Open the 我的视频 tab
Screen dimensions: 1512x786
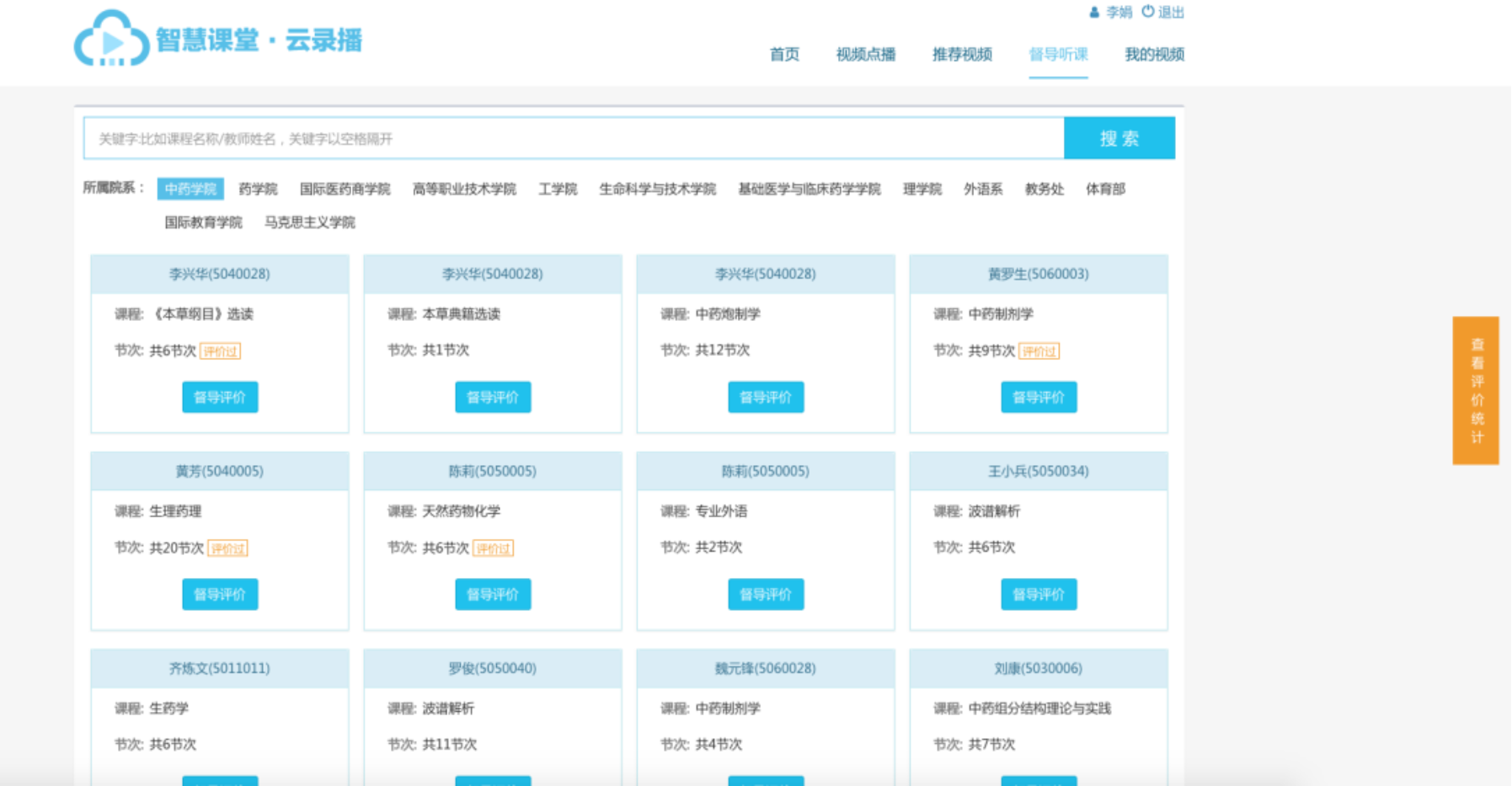coord(1154,55)
